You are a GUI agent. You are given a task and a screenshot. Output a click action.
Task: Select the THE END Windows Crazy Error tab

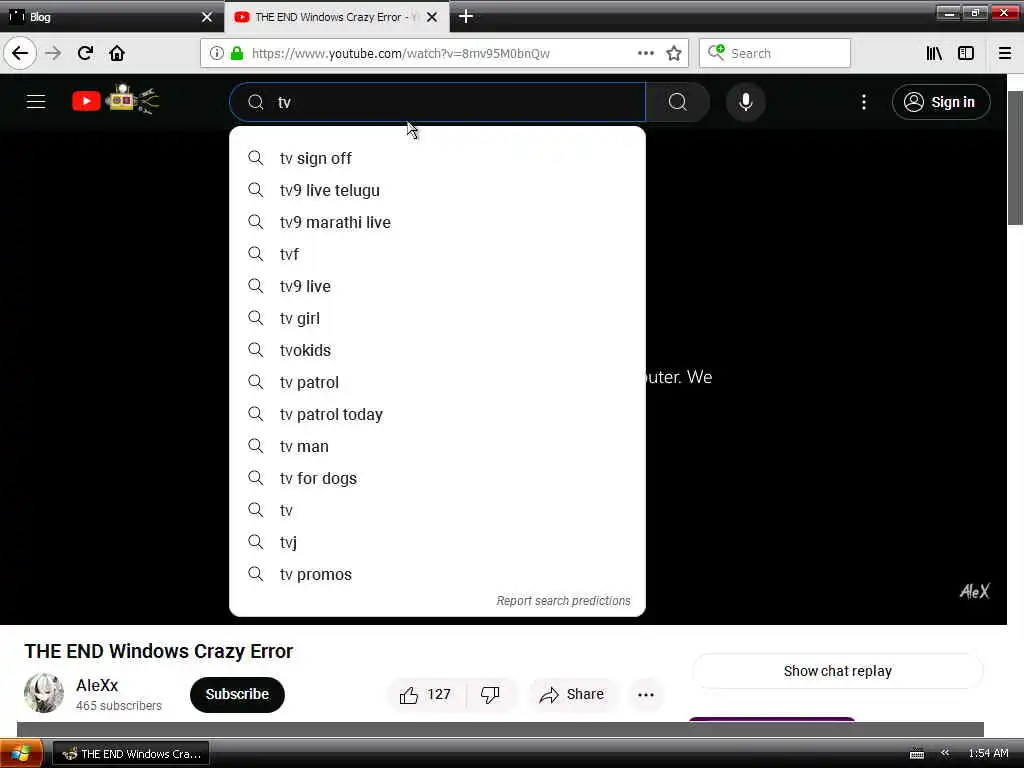pyautogui.click(x=336, y=17)
